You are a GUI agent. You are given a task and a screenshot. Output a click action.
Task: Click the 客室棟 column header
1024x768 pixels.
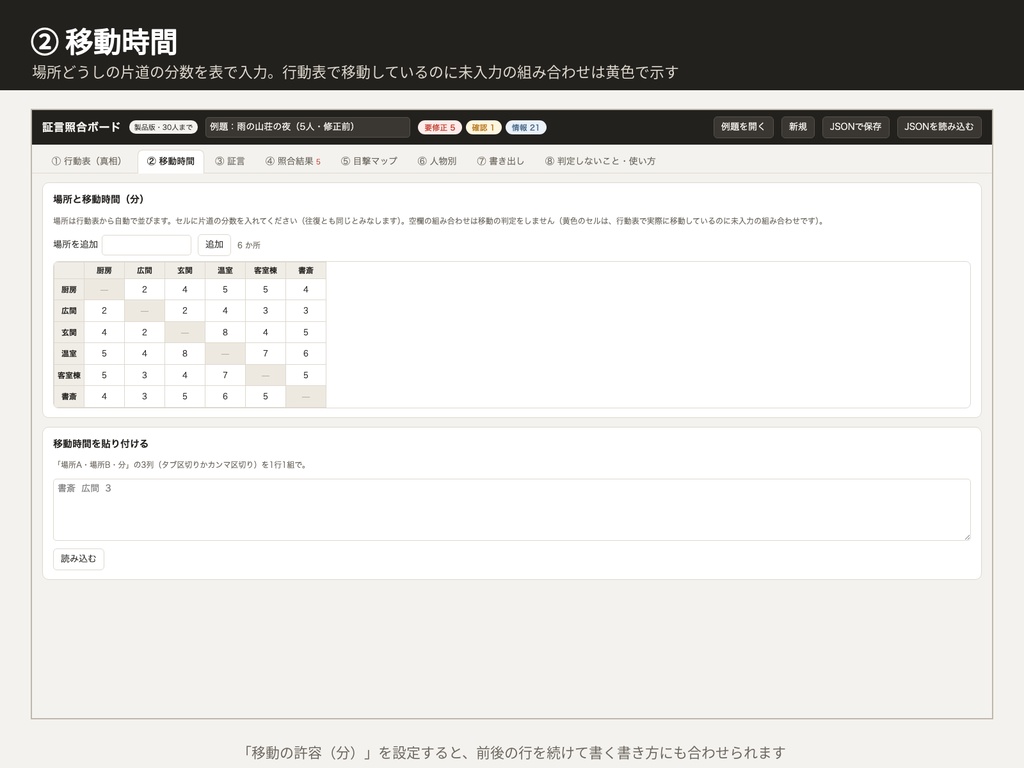tap(265, 270)
